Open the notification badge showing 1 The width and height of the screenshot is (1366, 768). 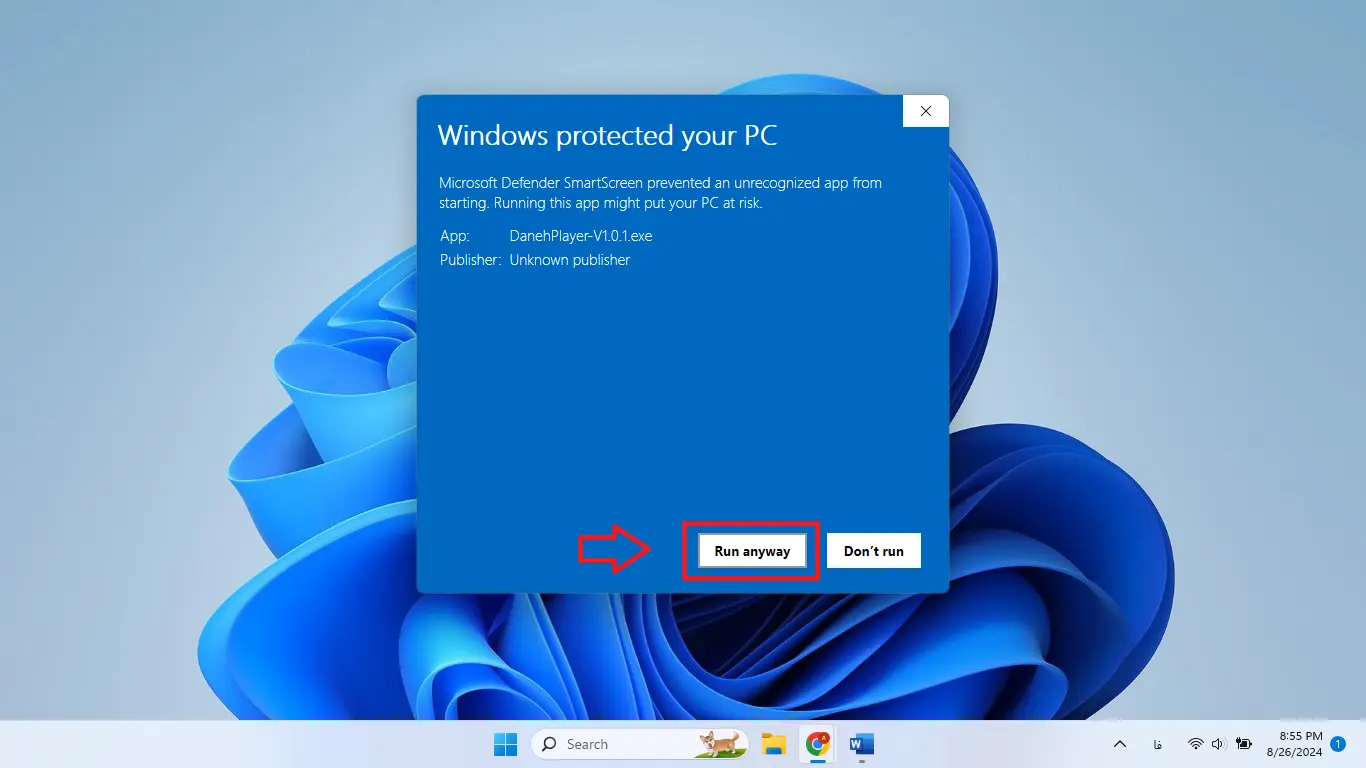1338,743
